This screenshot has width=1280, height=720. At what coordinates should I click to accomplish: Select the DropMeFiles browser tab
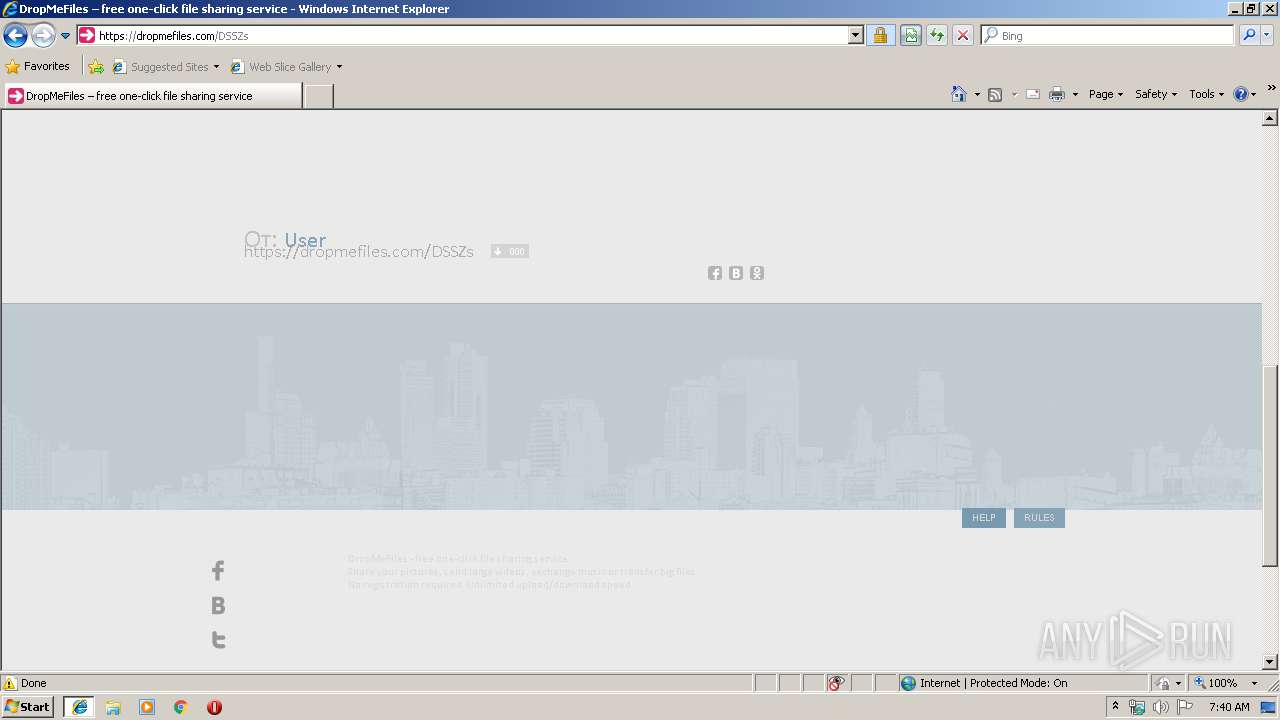[152, 96]
